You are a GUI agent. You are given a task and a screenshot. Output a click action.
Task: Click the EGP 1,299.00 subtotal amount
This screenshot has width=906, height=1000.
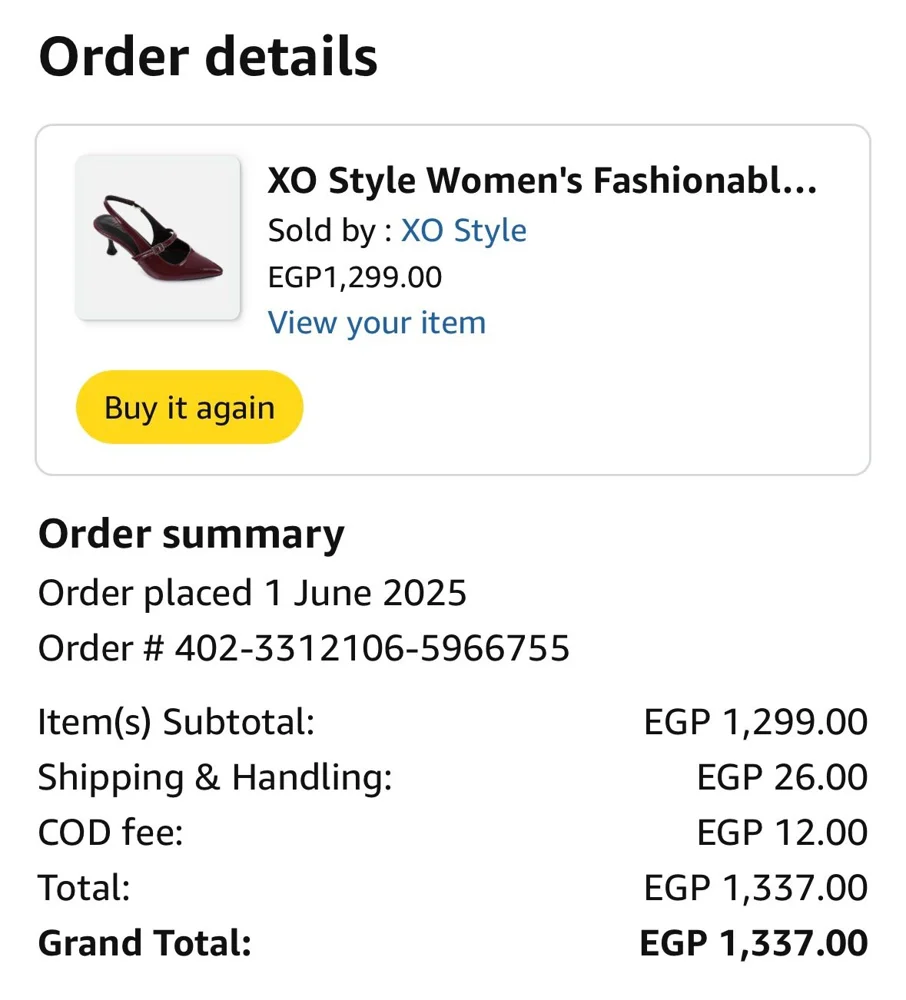756,723
